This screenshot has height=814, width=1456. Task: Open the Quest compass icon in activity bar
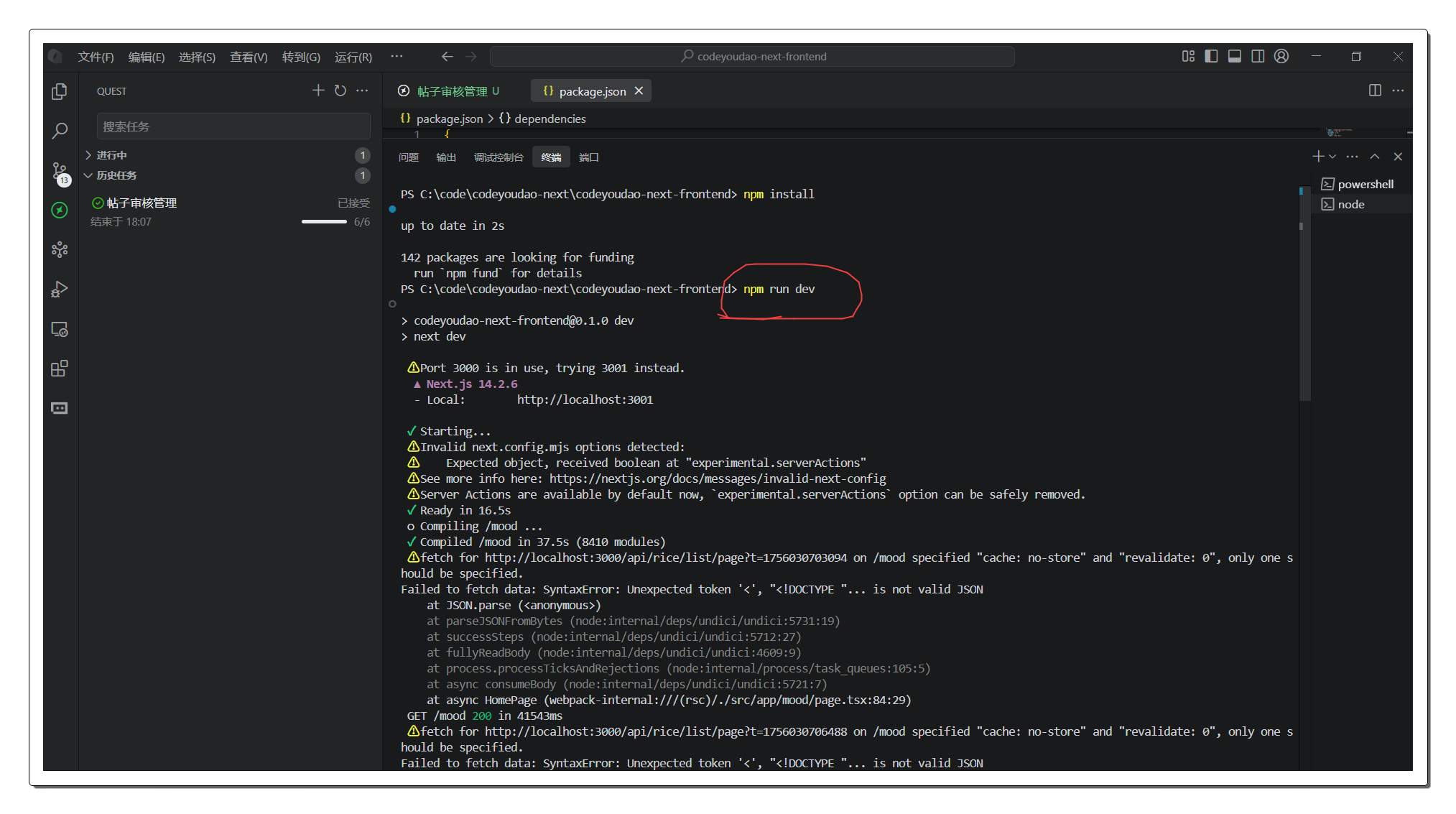[60, 210]
